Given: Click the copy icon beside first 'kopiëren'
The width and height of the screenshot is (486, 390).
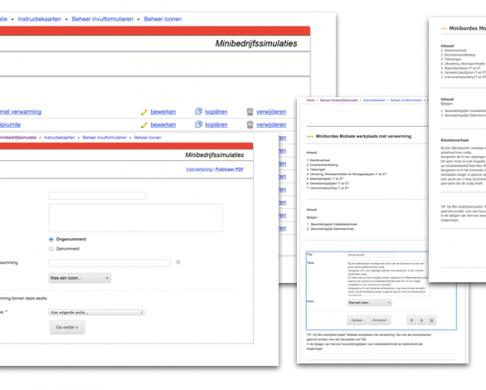Looking at the screenshot, I should 199,111.
